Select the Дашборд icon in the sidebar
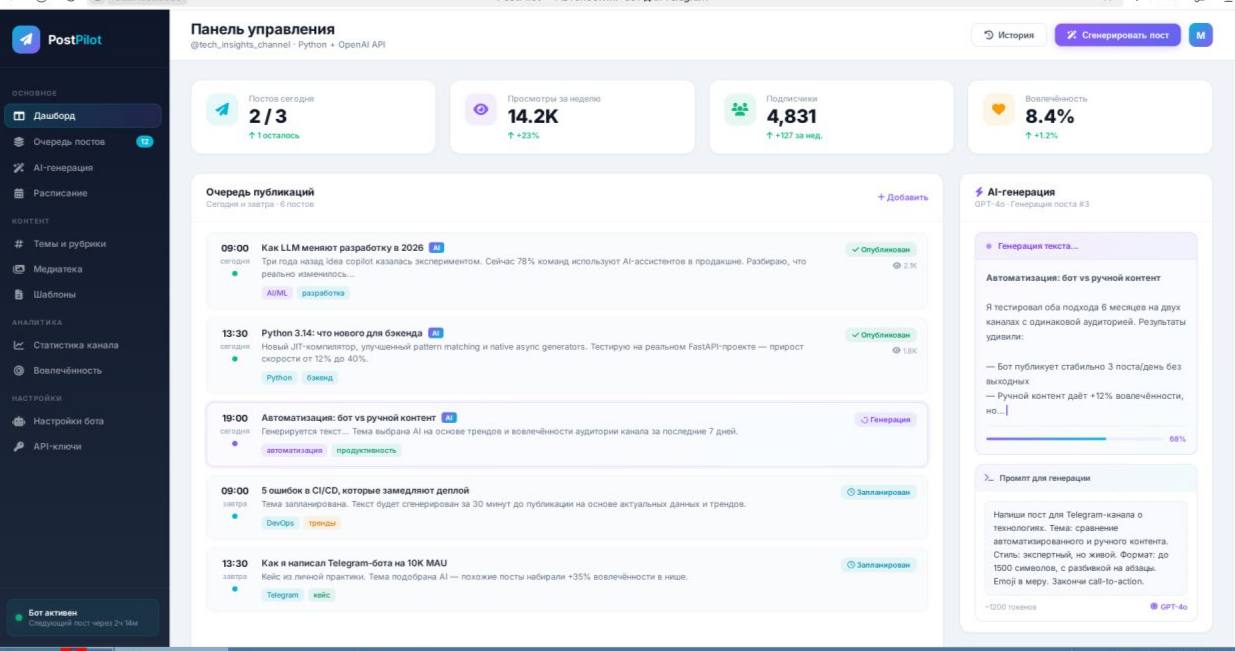This screenshot has width=1235, height=651. (x=19, y=114)
